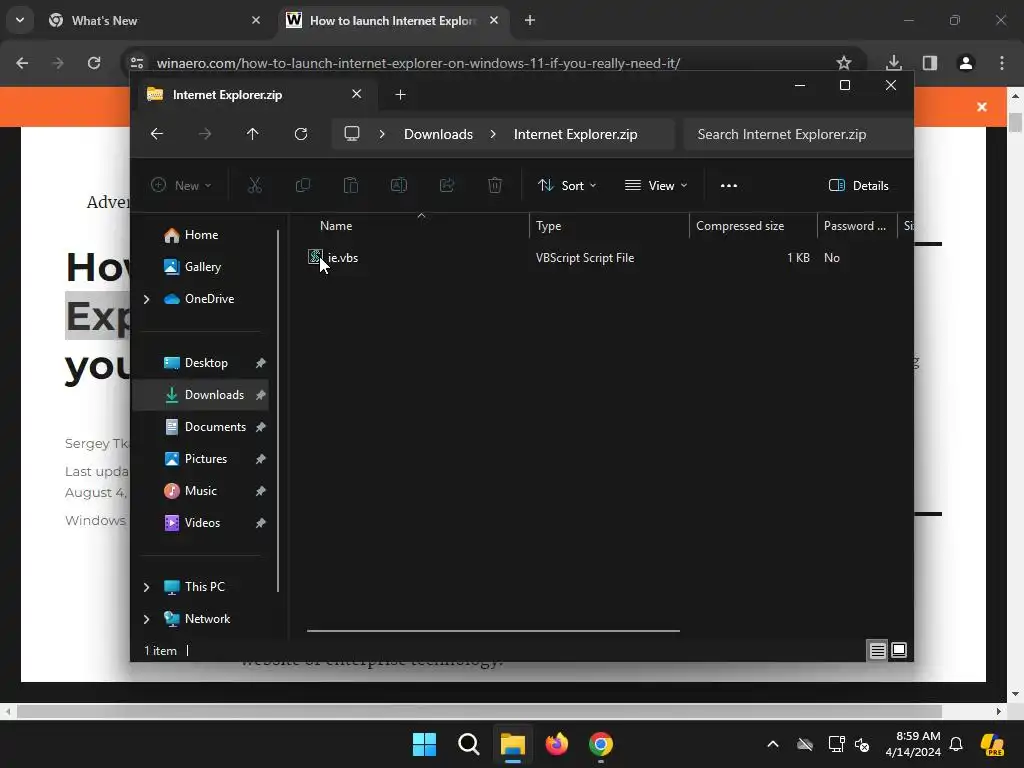Expand the This PC tree node

pos(146,587)
